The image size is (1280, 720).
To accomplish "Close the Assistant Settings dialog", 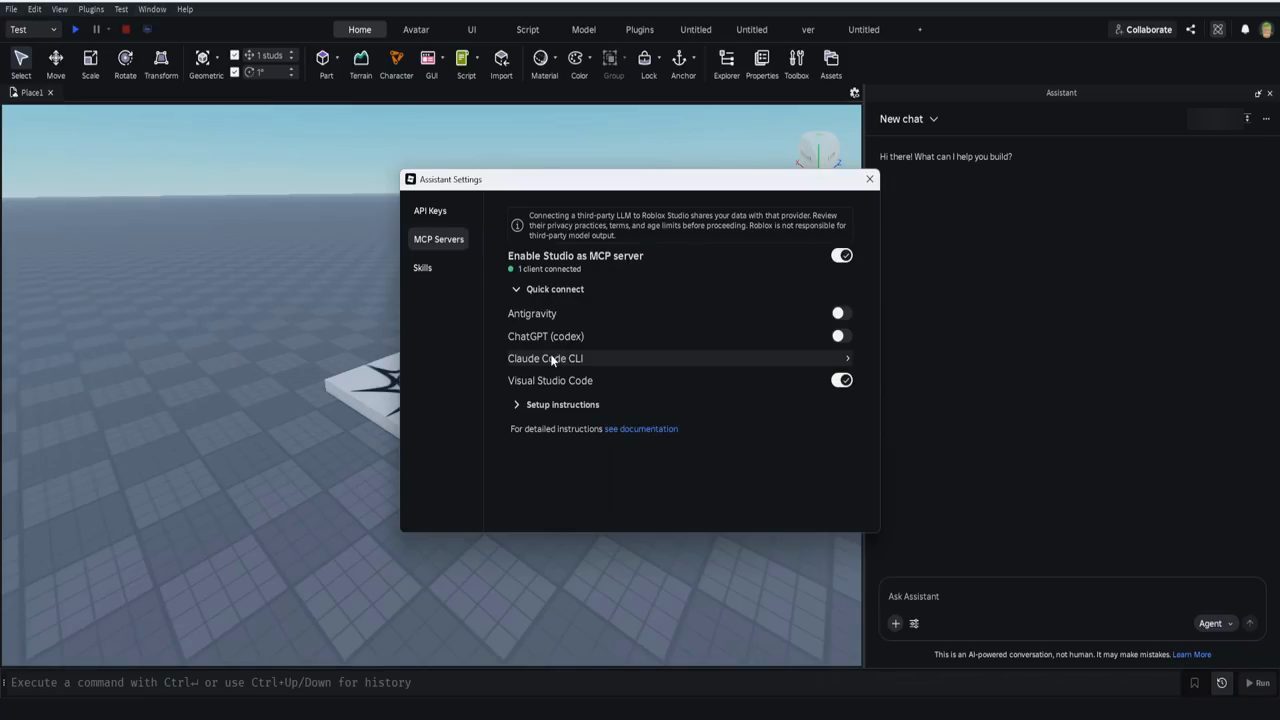I will click(x=869, y=179).
